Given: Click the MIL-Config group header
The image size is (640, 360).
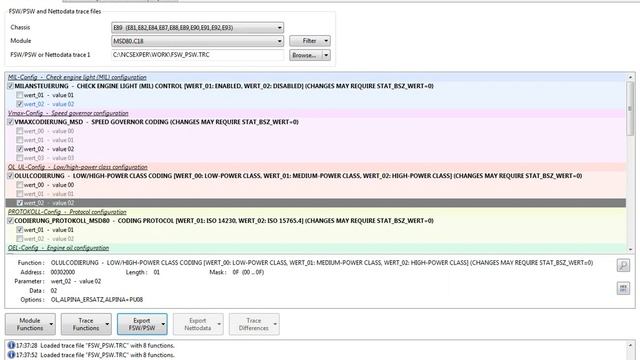Looking at the screenshot, I should [77, 77].
